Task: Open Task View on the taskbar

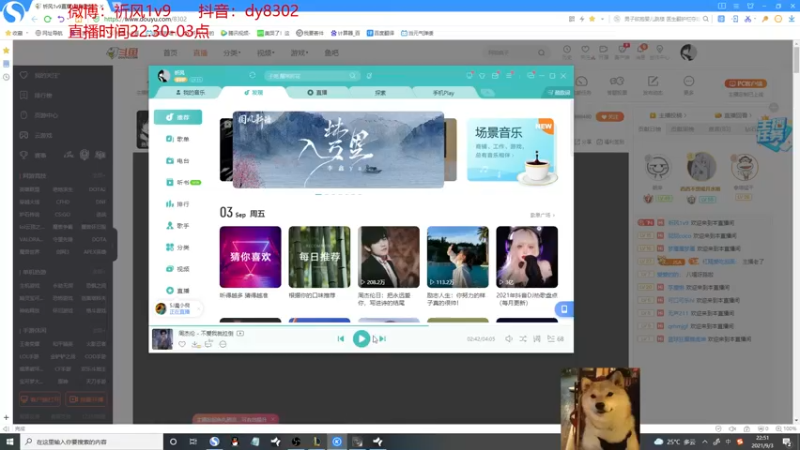Action: click(193, 442)
